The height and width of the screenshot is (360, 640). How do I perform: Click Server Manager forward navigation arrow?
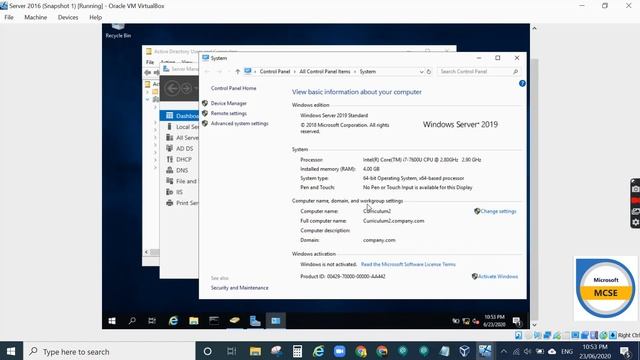coord(186,88)
